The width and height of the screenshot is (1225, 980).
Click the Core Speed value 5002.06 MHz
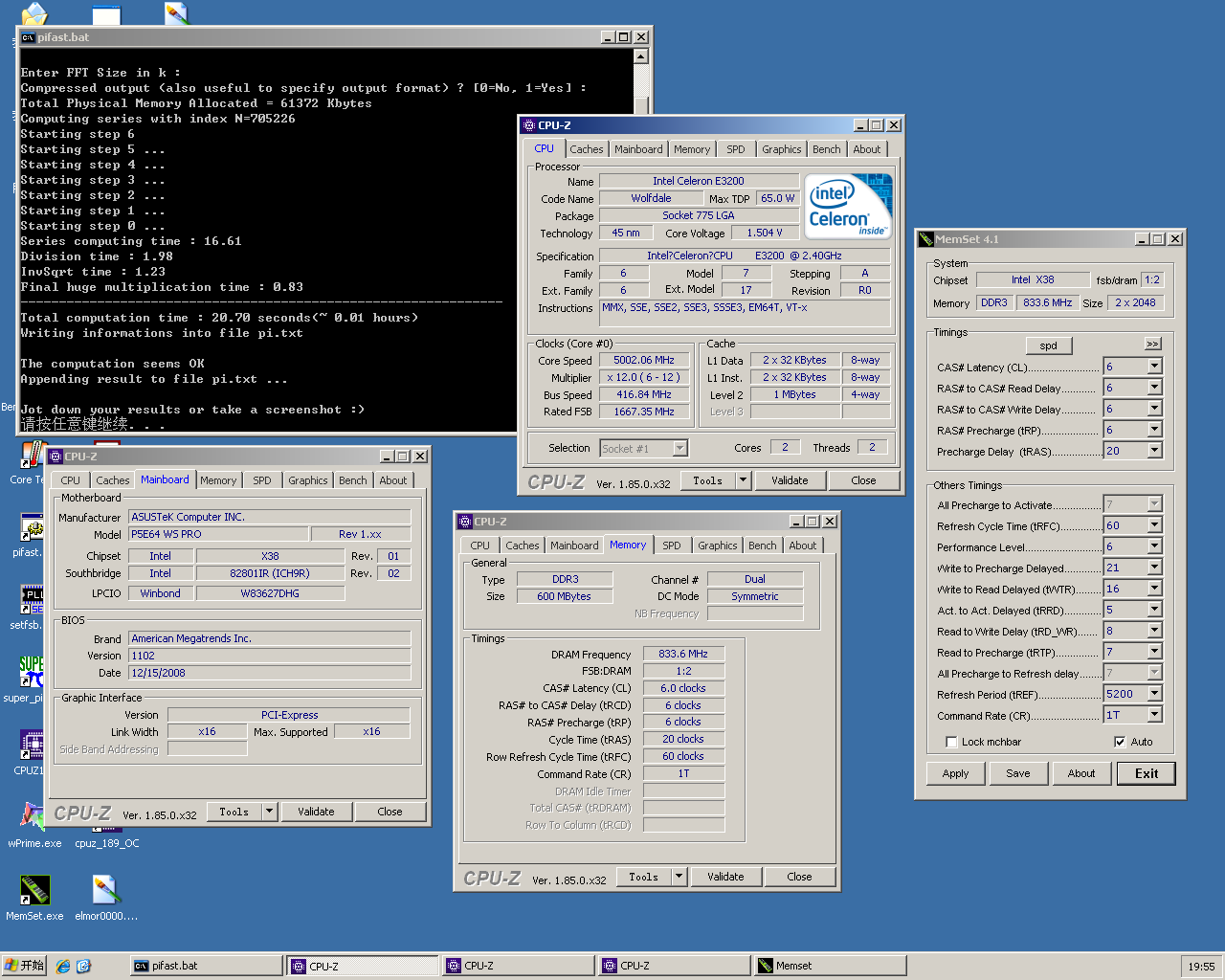[643, 361]
